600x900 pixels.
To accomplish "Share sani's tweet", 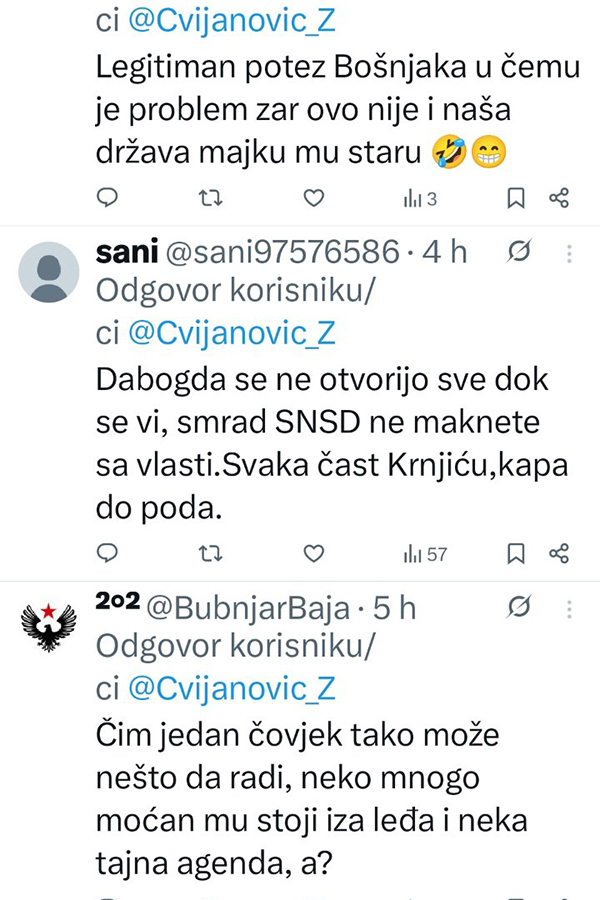I will [560, 552].
